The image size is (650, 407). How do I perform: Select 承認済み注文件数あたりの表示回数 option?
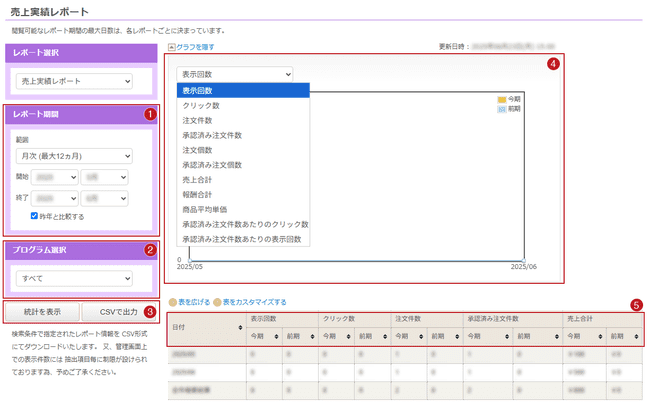point(243,240)
